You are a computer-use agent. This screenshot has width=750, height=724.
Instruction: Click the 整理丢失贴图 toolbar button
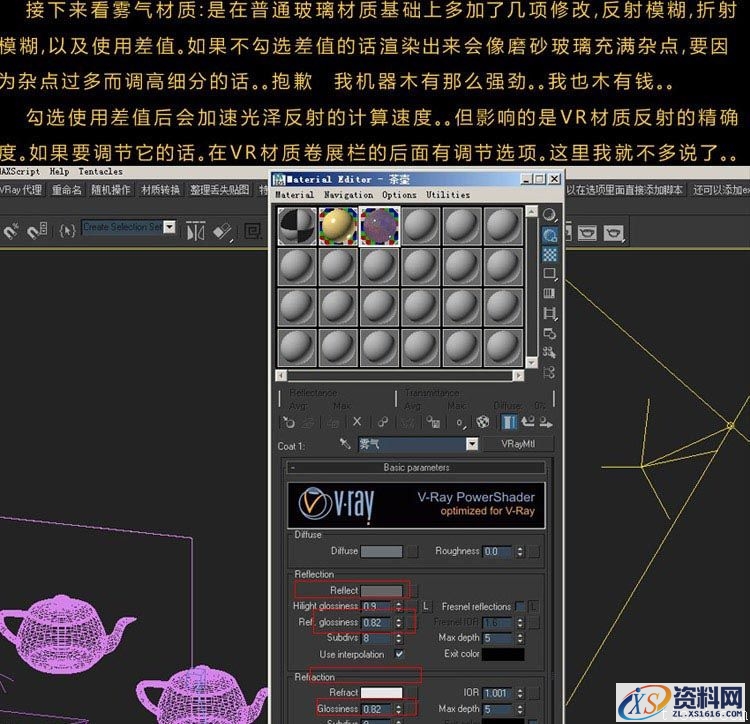pyautogui.click(x=220, y=190)
